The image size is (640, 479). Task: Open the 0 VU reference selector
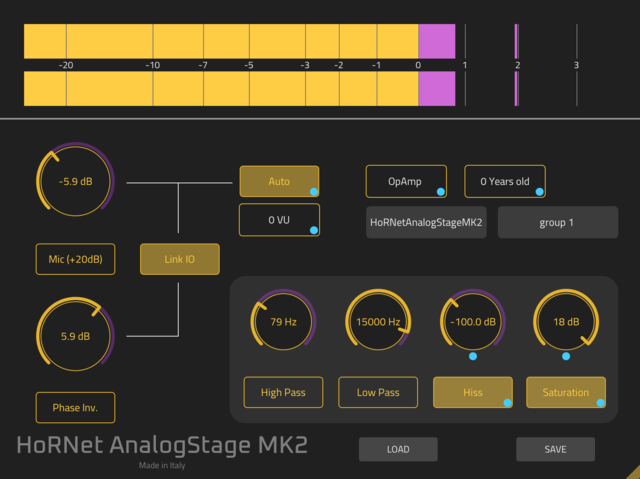pos(279,220)
